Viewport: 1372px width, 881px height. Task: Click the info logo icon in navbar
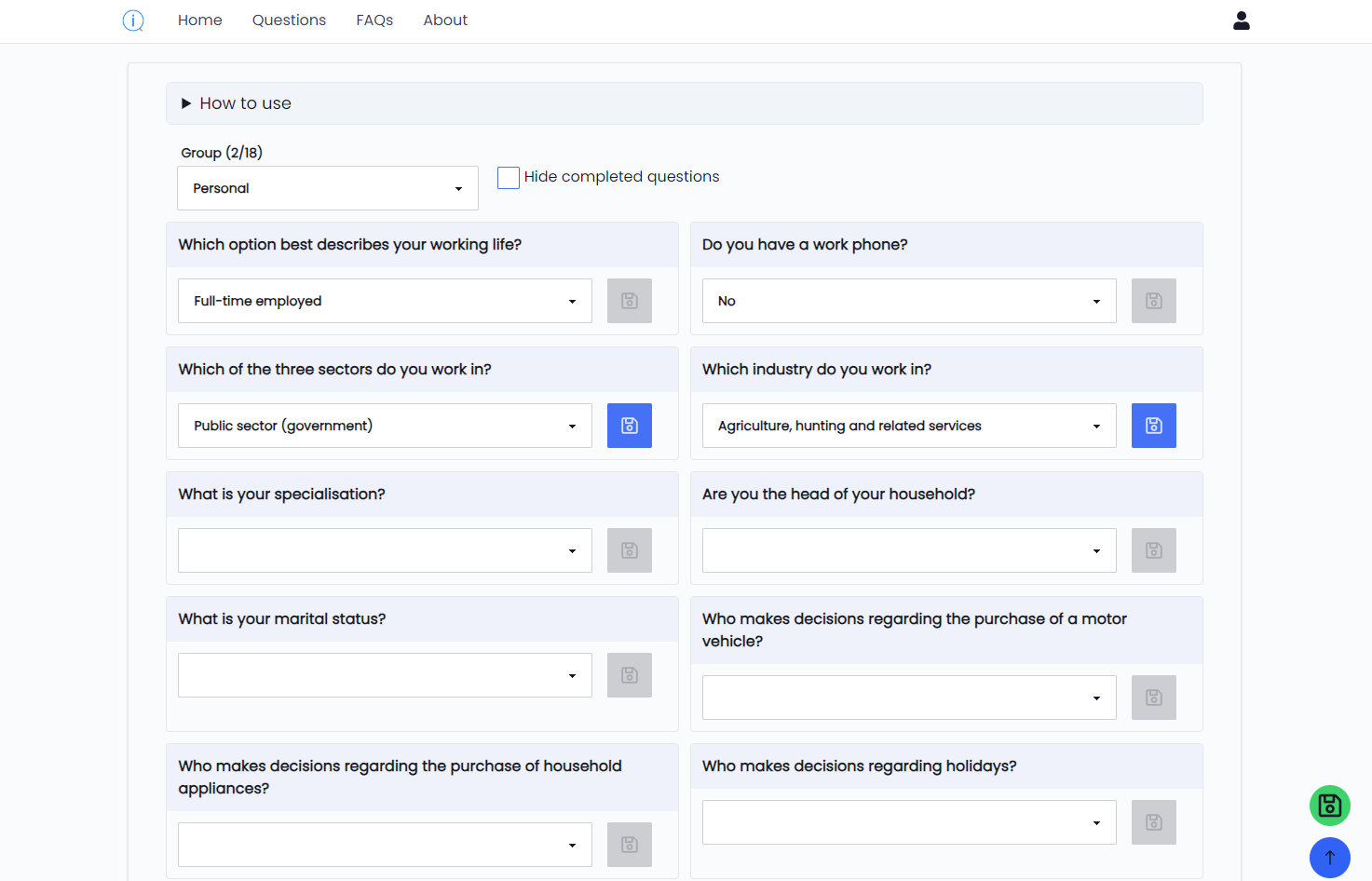tap(133, 20)
